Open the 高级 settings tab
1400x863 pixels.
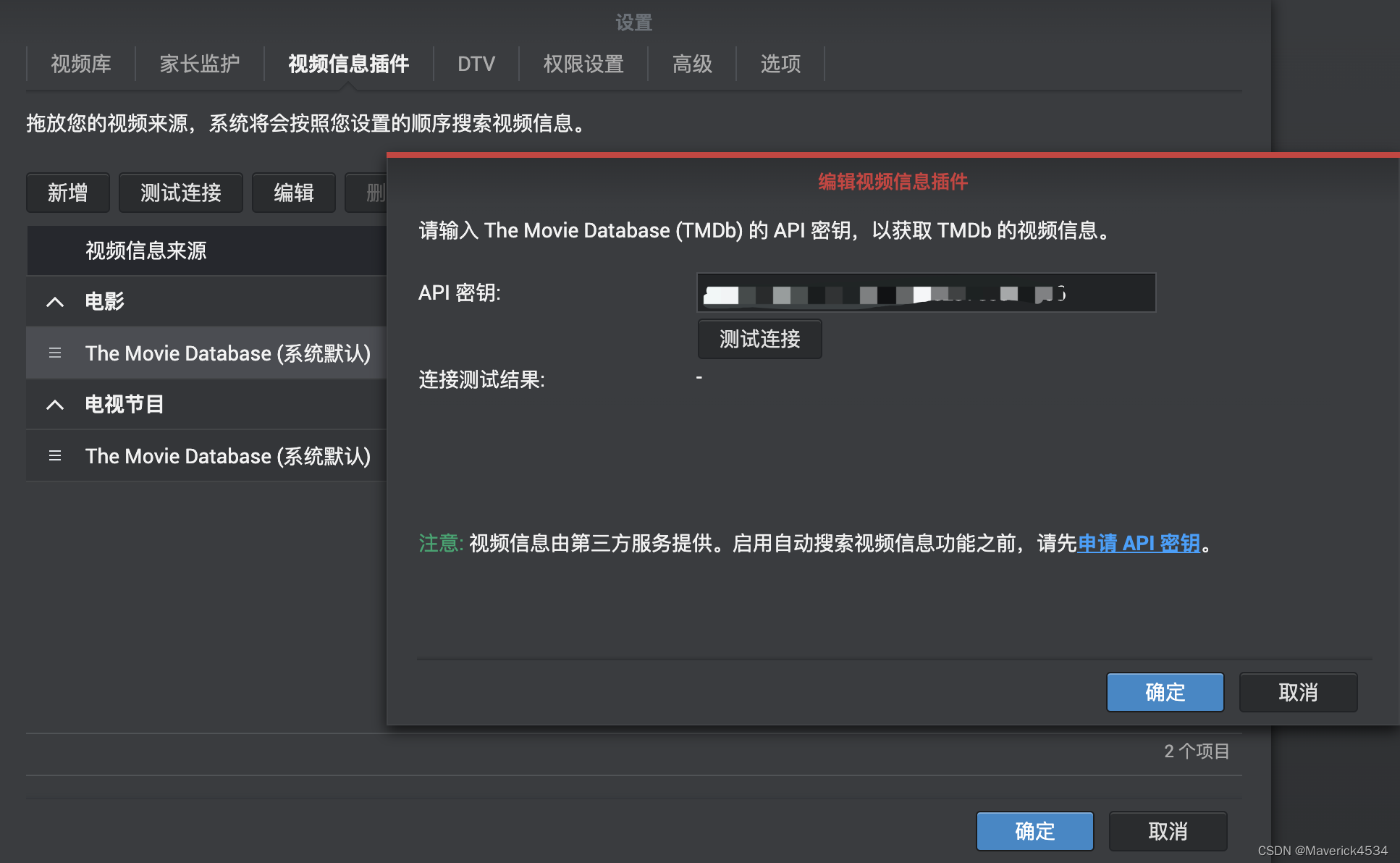(691, 64)
